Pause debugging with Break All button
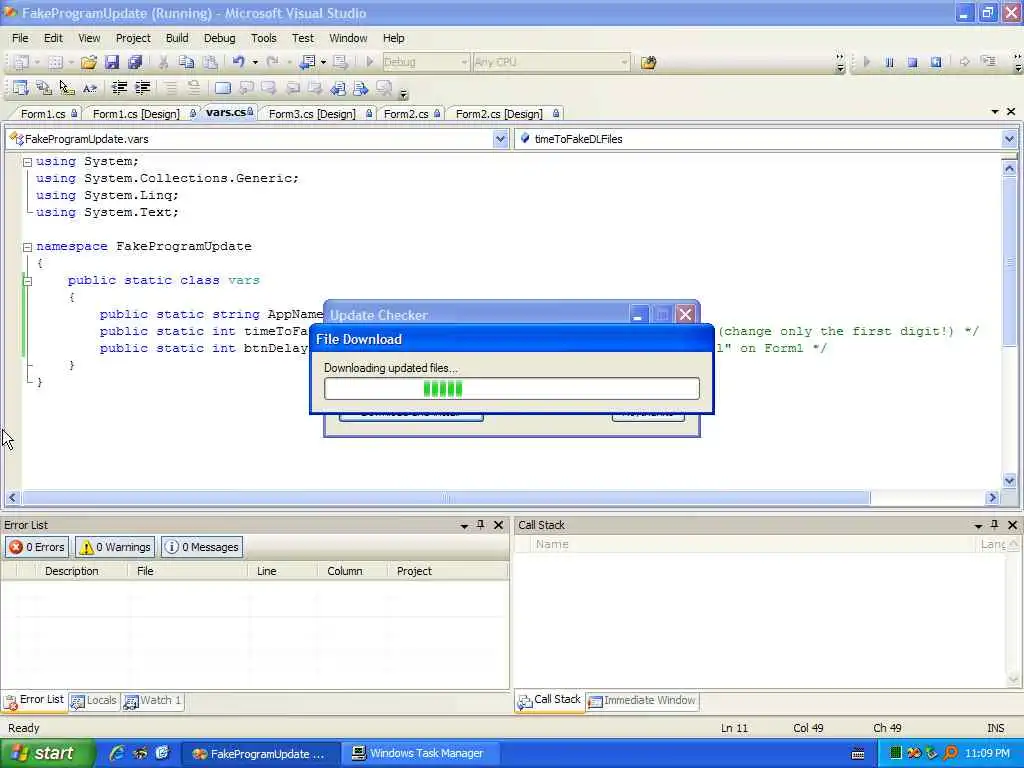 click(889, 62)
